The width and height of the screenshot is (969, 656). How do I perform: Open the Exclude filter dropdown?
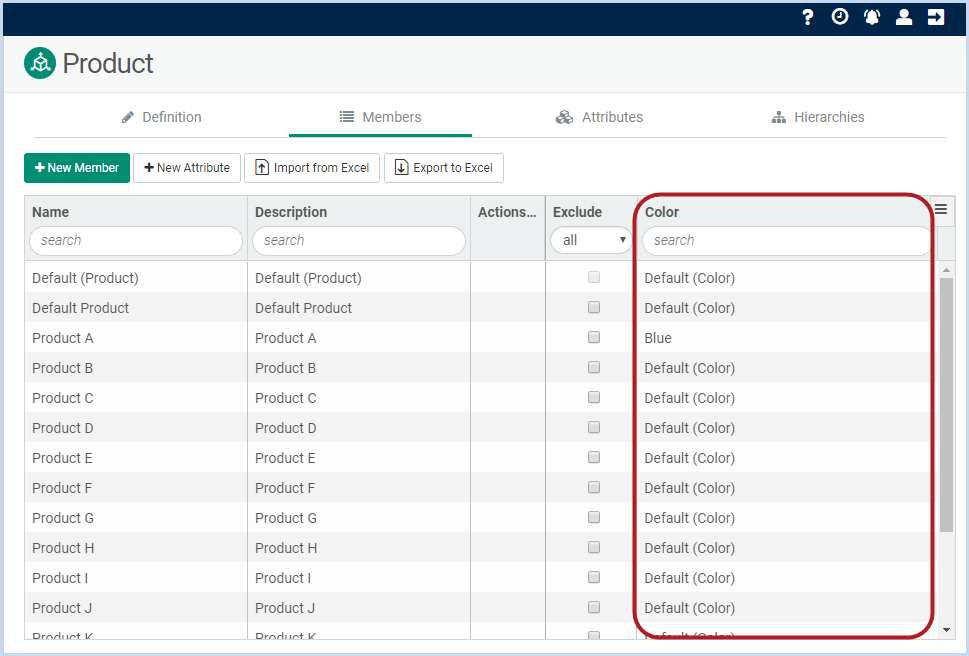[x=591, y=240]
